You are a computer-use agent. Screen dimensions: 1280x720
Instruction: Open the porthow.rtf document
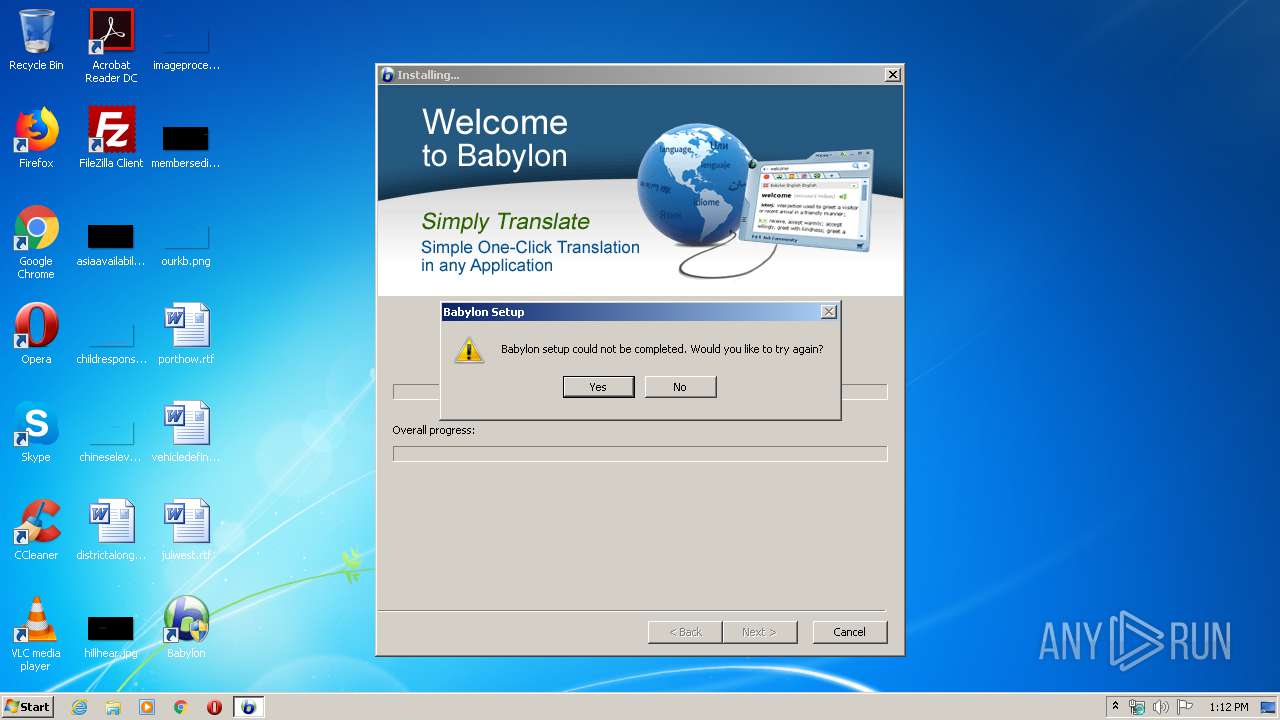point(186,334)
